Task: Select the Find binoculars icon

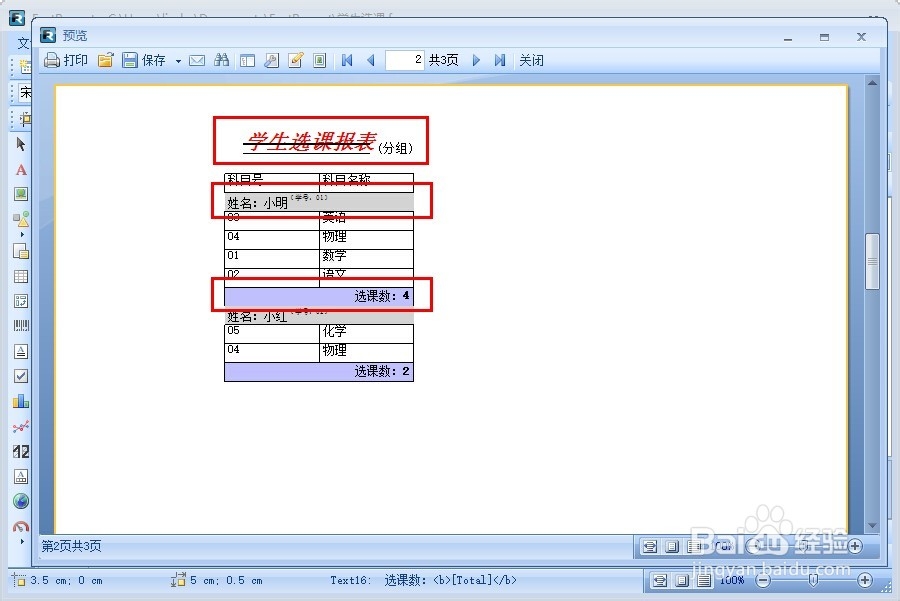Action: pyautogui.click(x=221, y=60)
